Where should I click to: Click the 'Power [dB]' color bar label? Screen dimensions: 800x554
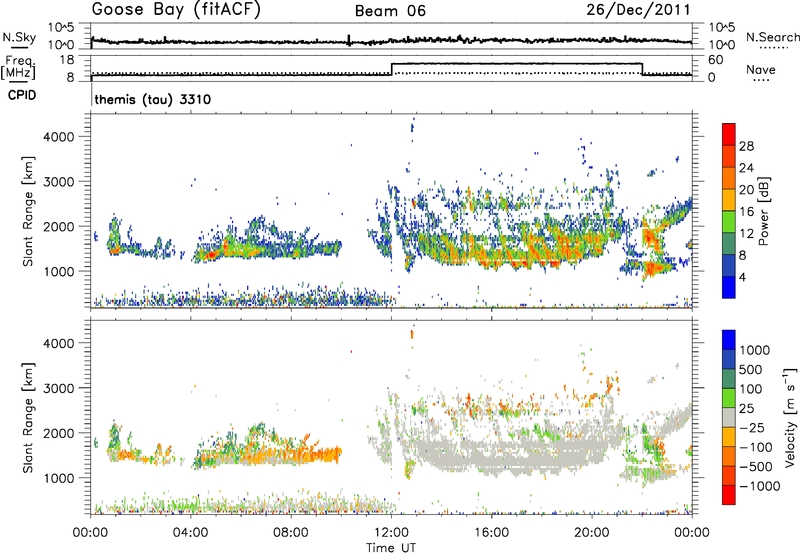coord(764,211)
